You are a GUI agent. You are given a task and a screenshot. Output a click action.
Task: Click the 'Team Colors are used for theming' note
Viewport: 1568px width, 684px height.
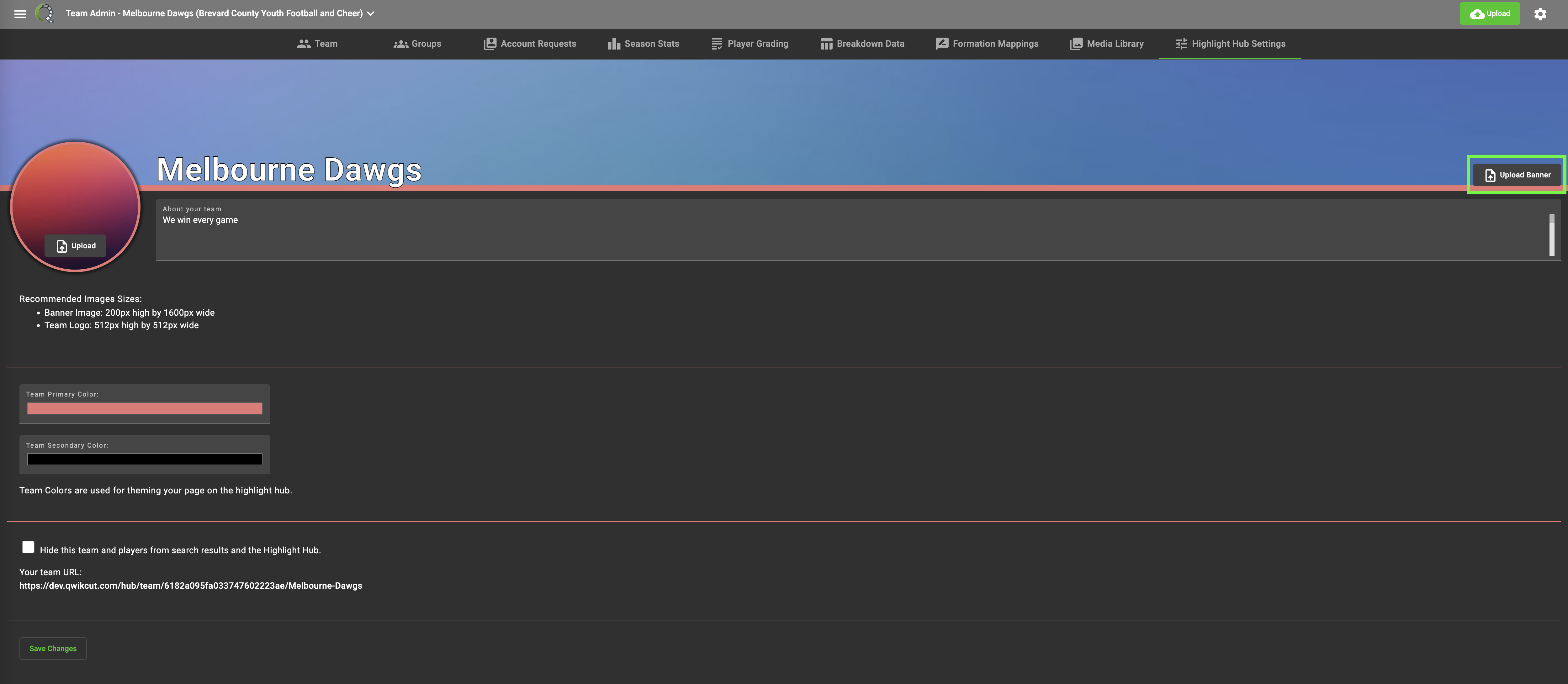(156, 491)
